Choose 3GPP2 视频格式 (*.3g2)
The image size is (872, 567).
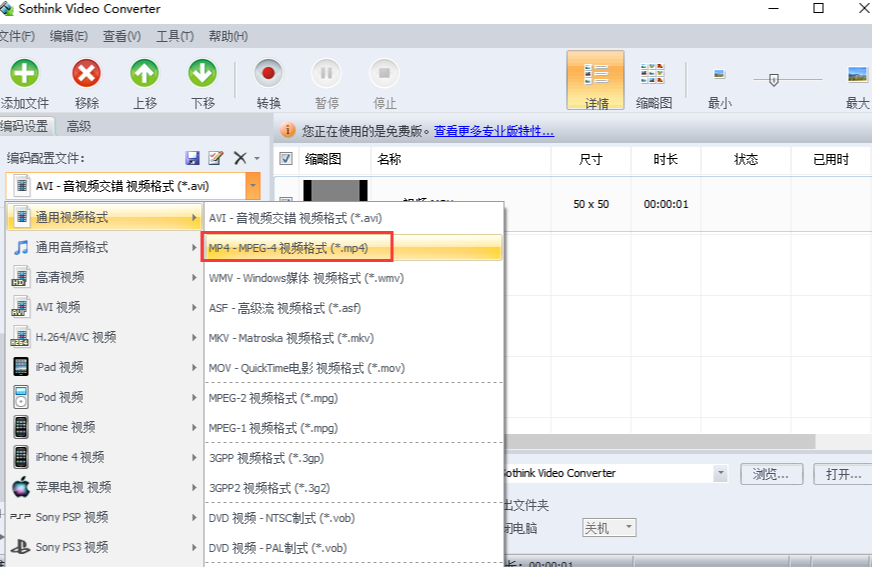(x=354, y=488)
